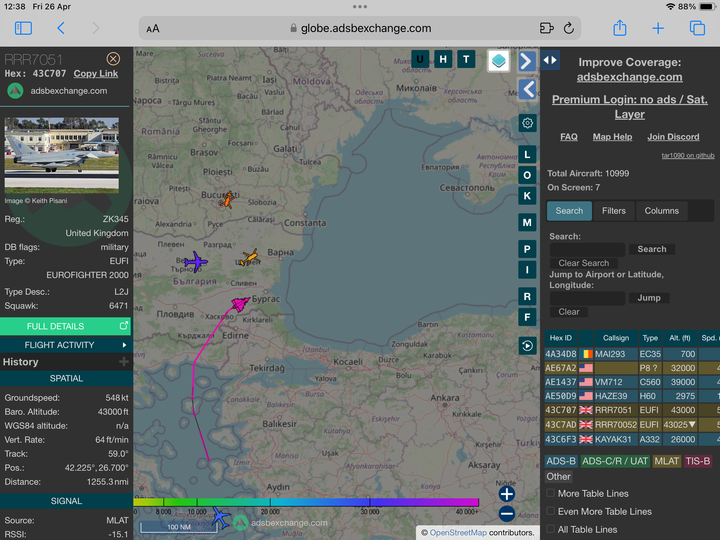The width and height of the screenshot is (720, 540).
Task: Copy Link for this aircraft
Action: pyautogui.click(x=96, y=73)
